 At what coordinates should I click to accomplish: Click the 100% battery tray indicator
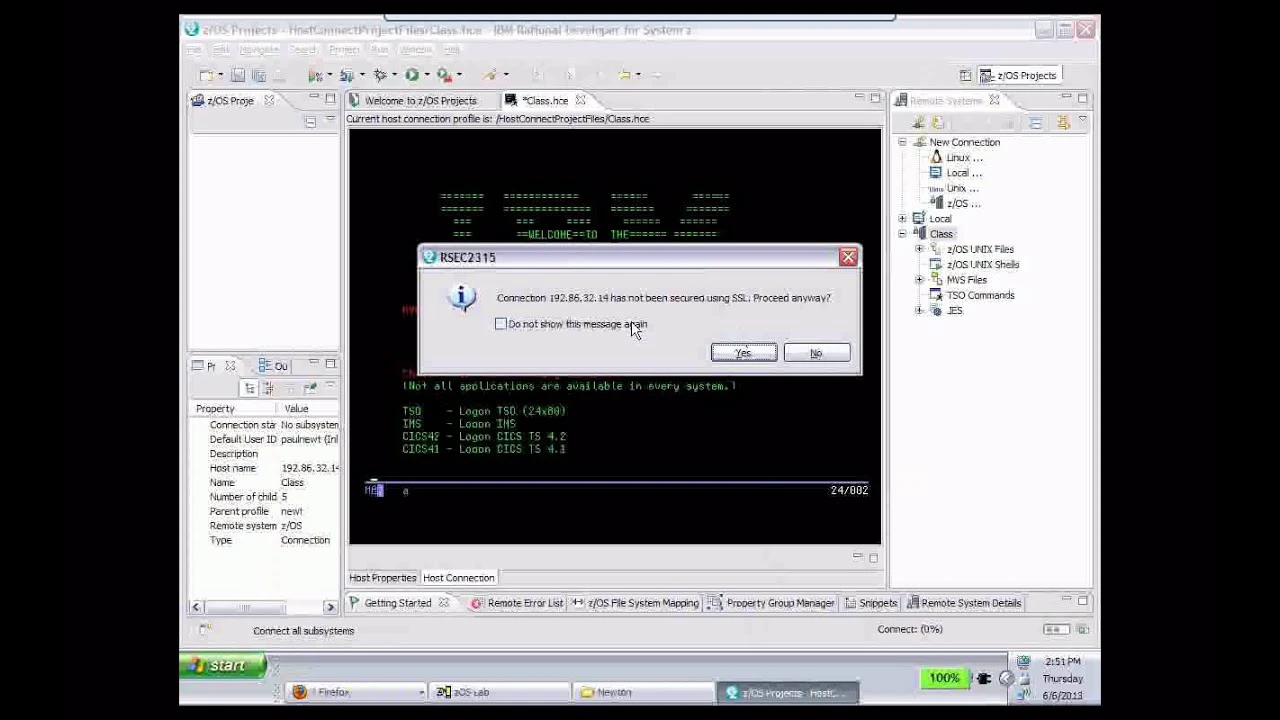click(944, 678)
